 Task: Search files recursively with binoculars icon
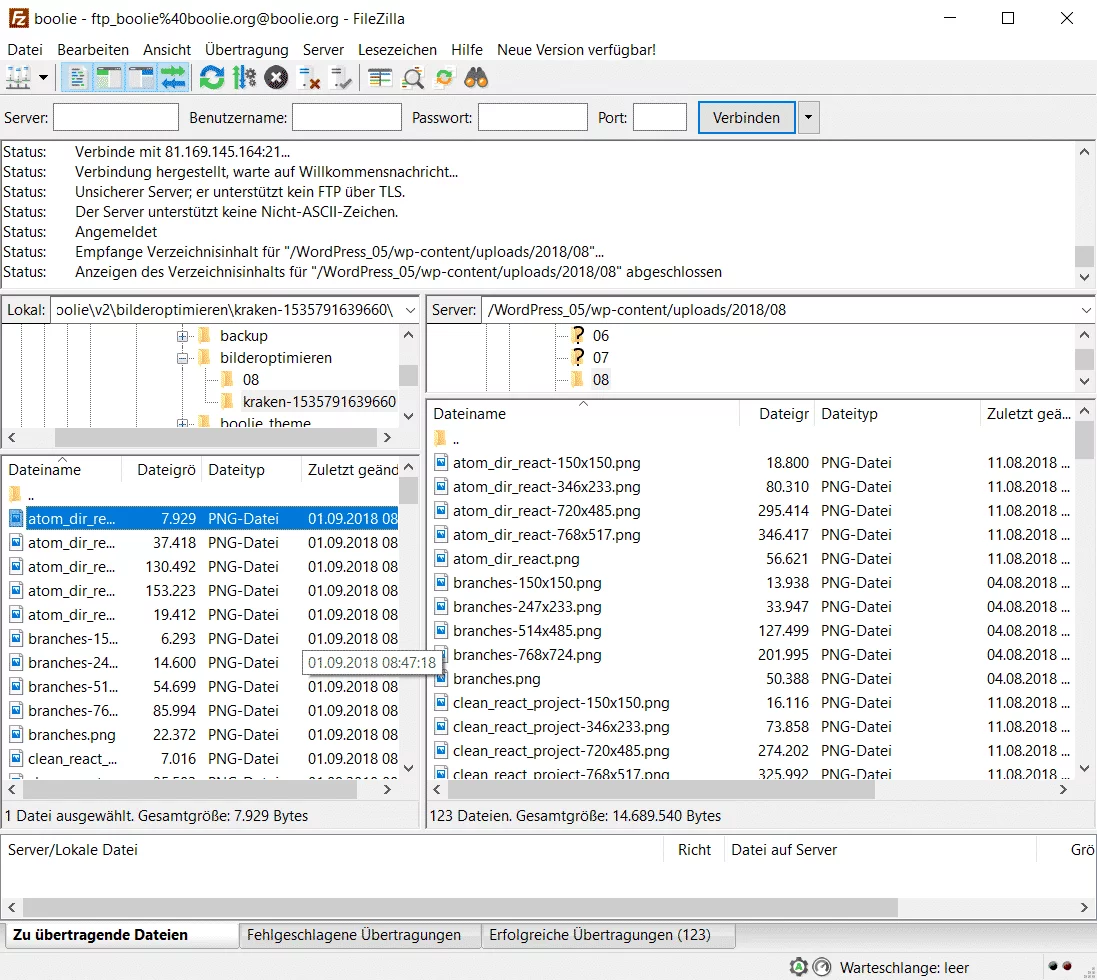pyautogui.click(x=476, y=78)
